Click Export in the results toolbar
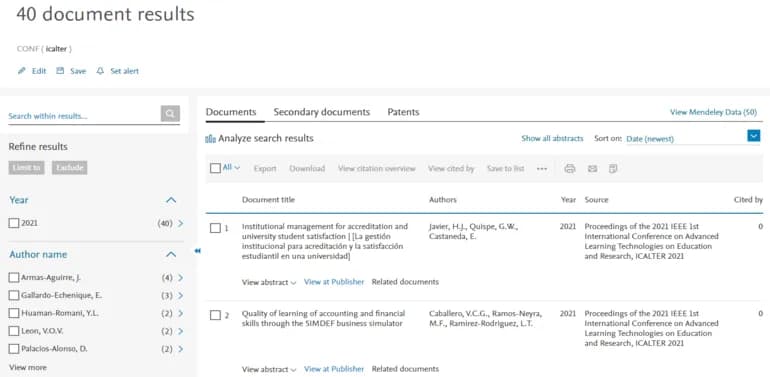The height and width of the screenshot is (377, 770). click(x=265, y=169)
